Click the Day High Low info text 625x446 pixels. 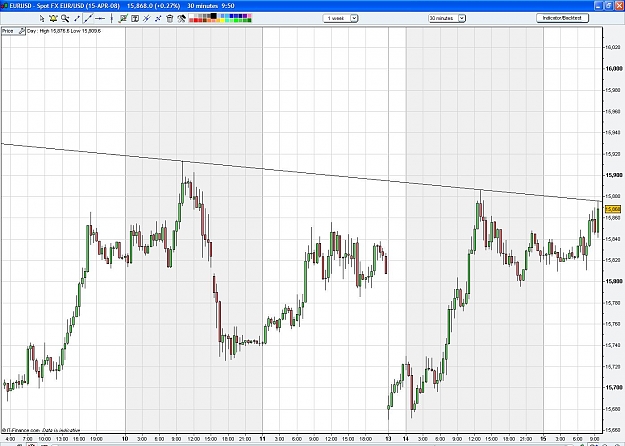tap(64, 31)
